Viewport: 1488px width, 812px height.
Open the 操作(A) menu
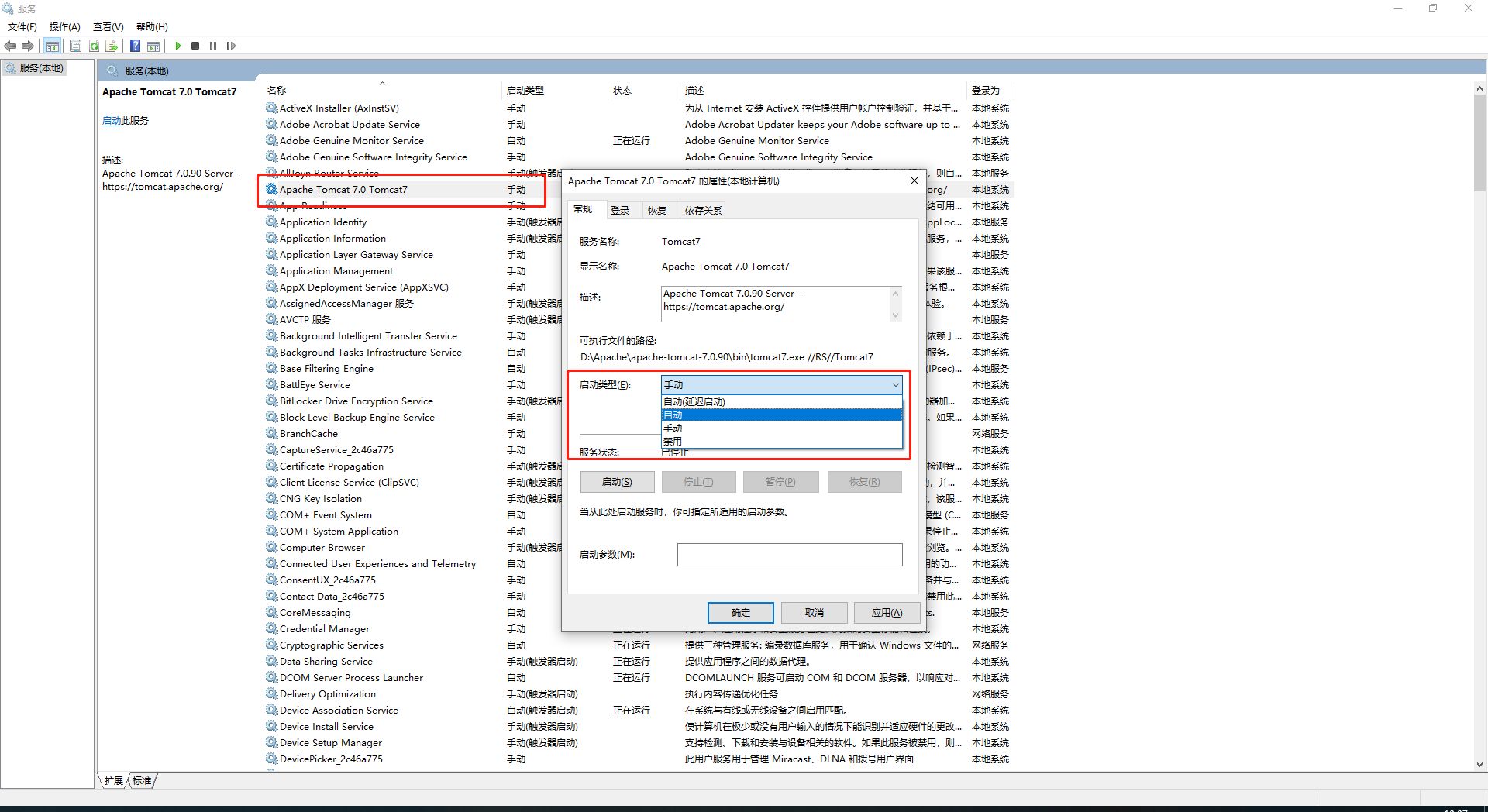coord(65,26)
